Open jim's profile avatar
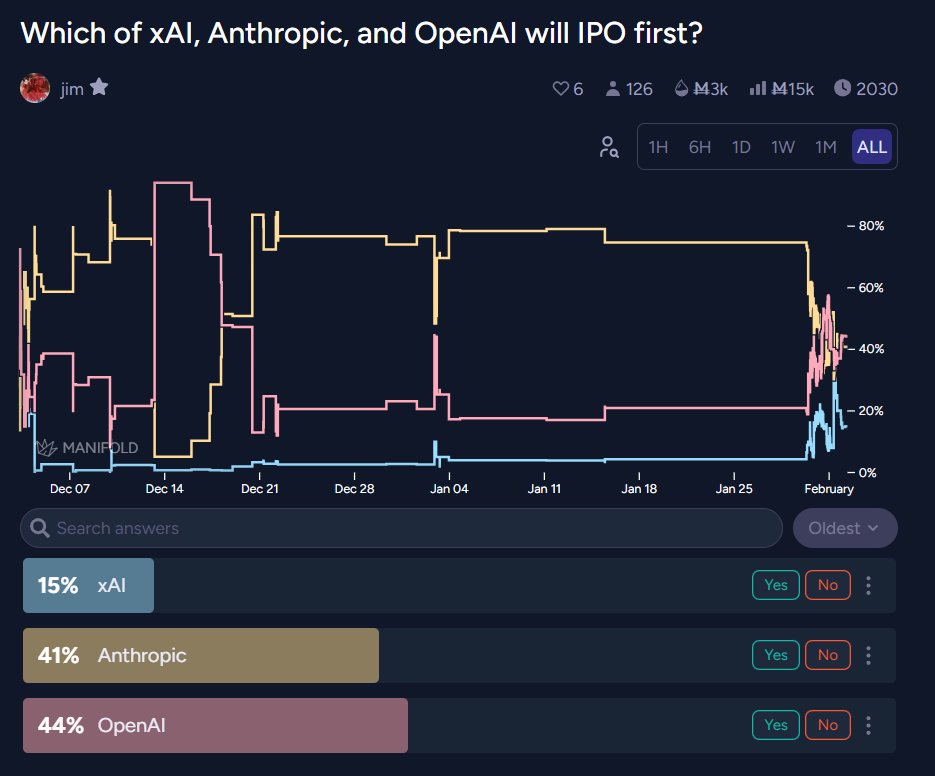The image size is (935, 776). pyautogui.click(x=35, y=88)
